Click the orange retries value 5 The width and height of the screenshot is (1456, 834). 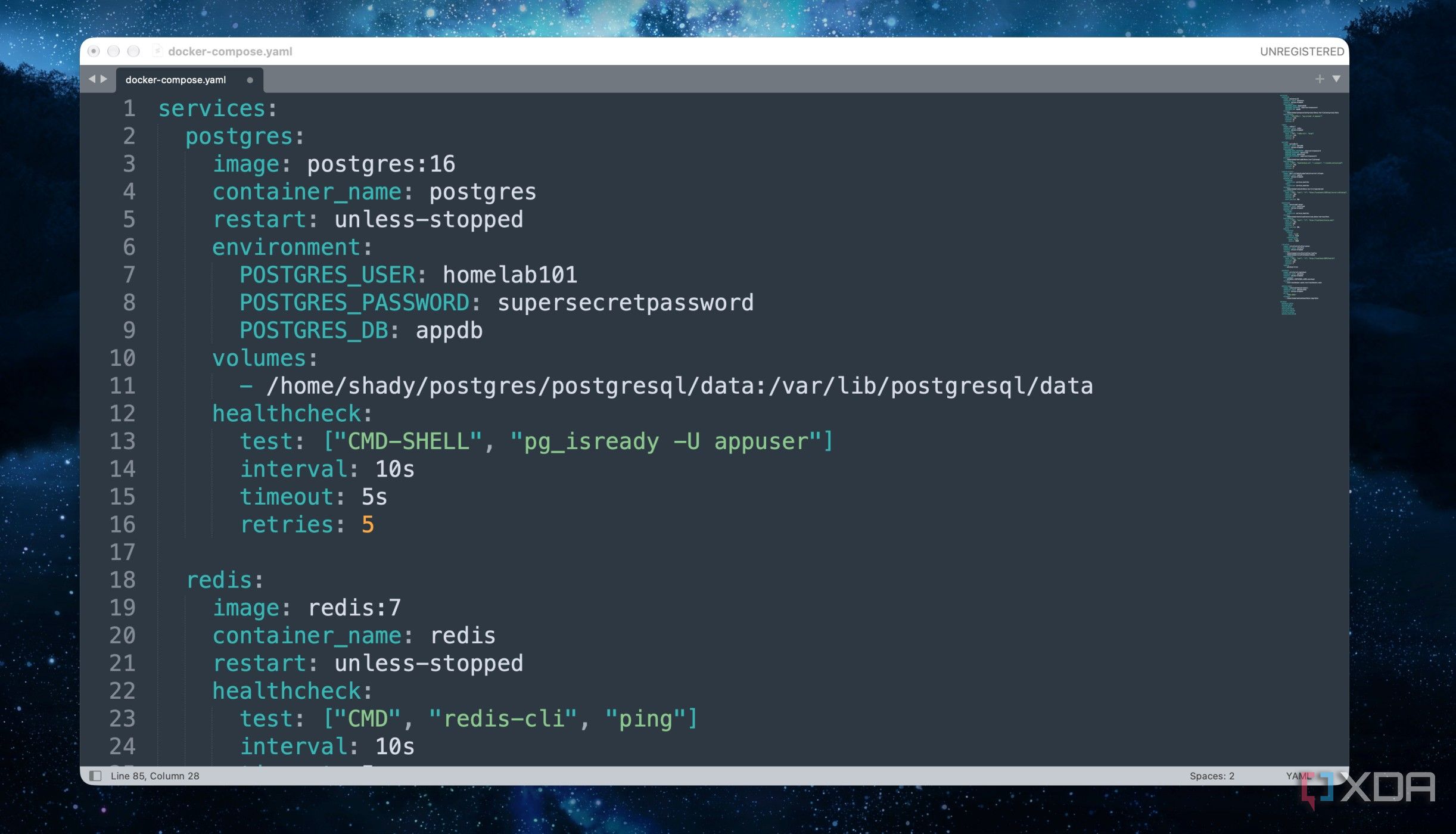pos(368,525)
